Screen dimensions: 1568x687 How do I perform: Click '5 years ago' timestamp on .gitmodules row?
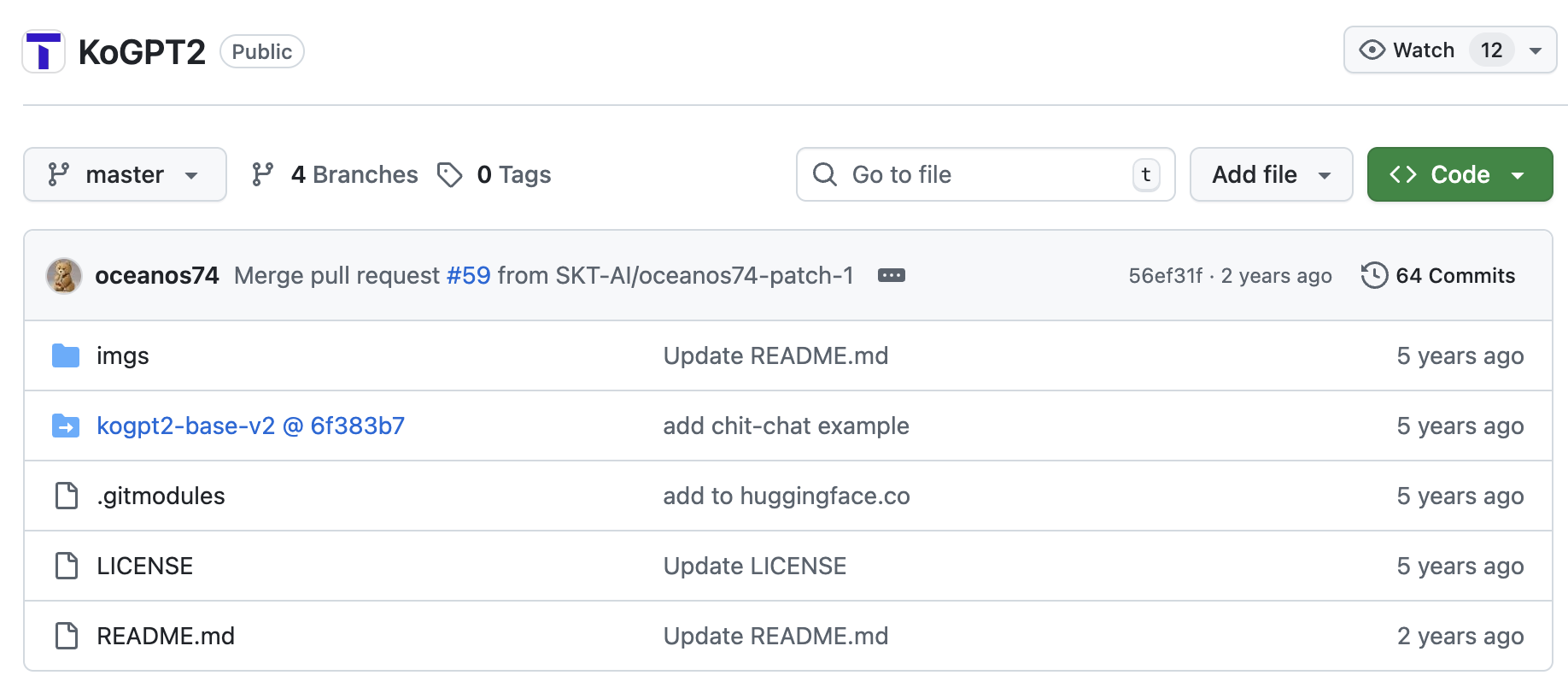click(x=1460, y=496)
